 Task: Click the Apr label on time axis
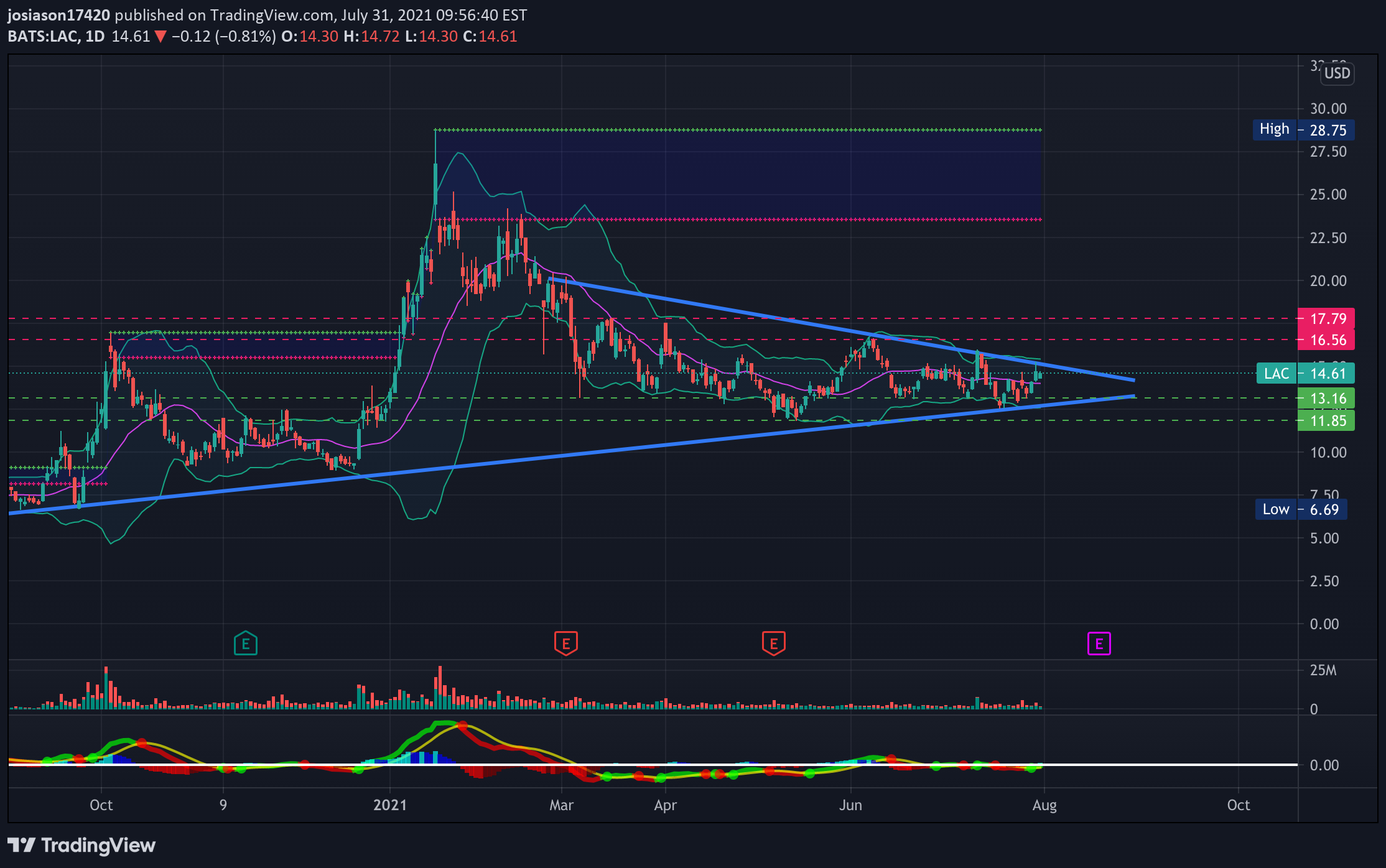(x=666, y=805)
